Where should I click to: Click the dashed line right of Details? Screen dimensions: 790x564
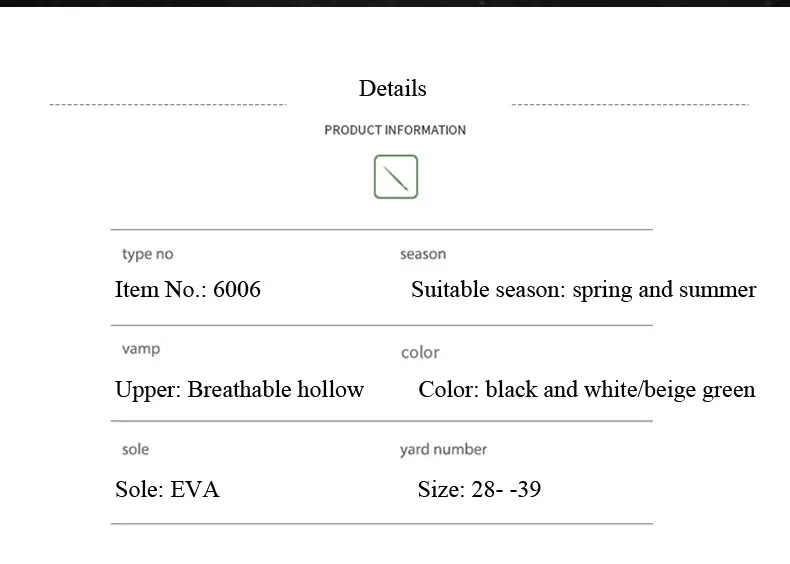click(630, 104)
